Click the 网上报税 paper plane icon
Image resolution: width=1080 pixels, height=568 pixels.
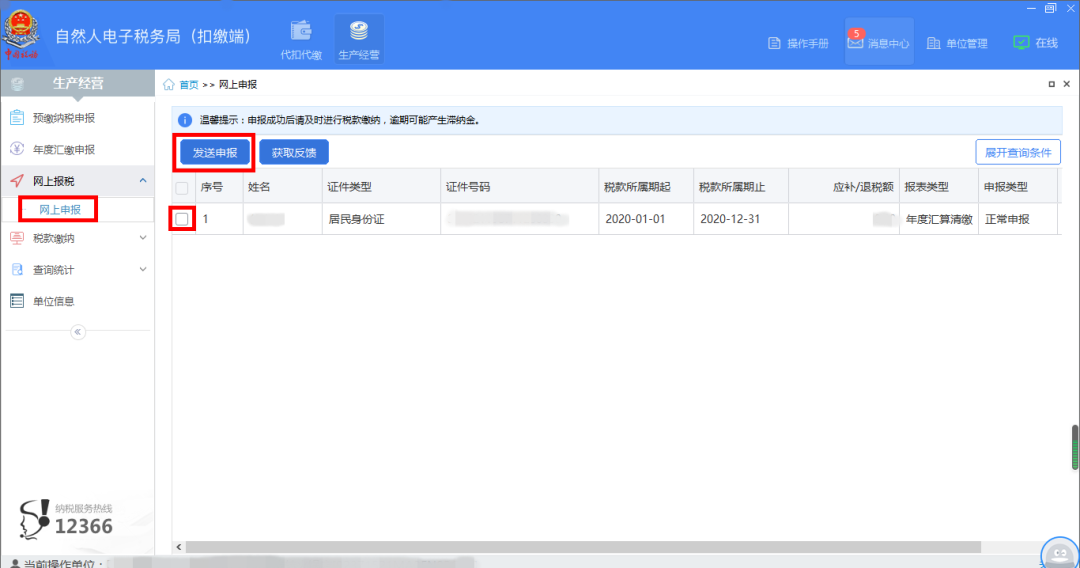point(17,180)
